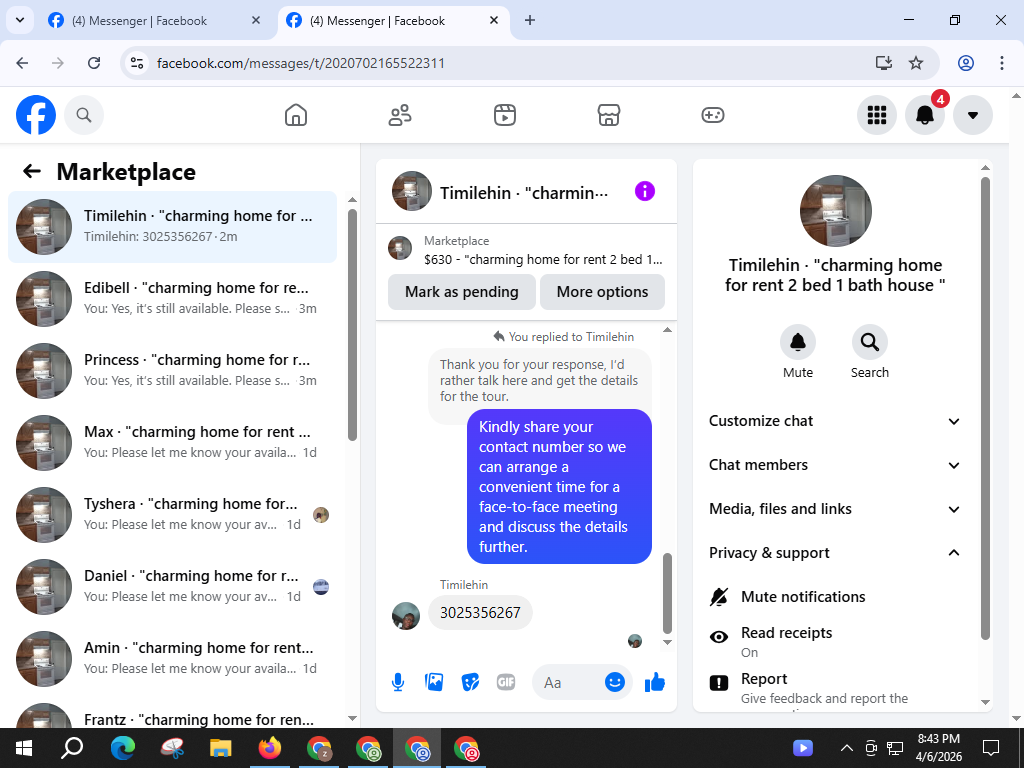Search in conversation magnifier icon
Screen dimensions: 1024x768
tap(870, 342)
